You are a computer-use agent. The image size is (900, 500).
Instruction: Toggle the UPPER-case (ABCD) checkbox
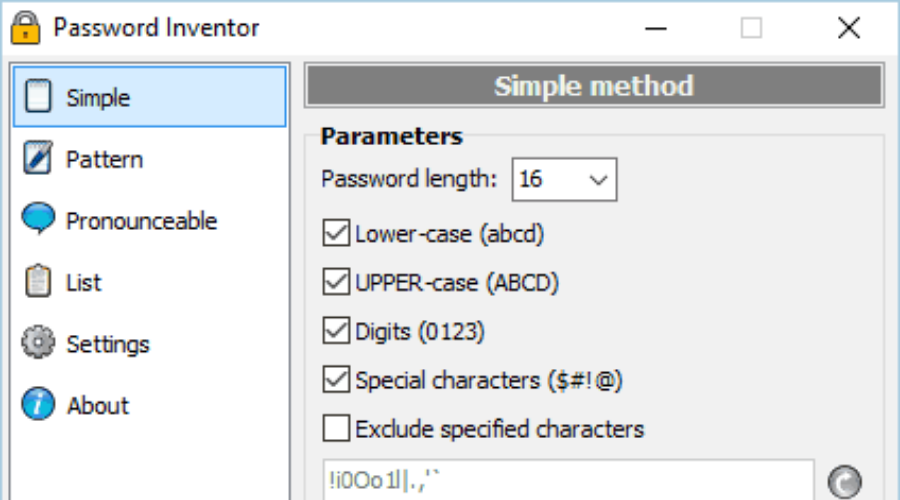(x=336, y=282)
